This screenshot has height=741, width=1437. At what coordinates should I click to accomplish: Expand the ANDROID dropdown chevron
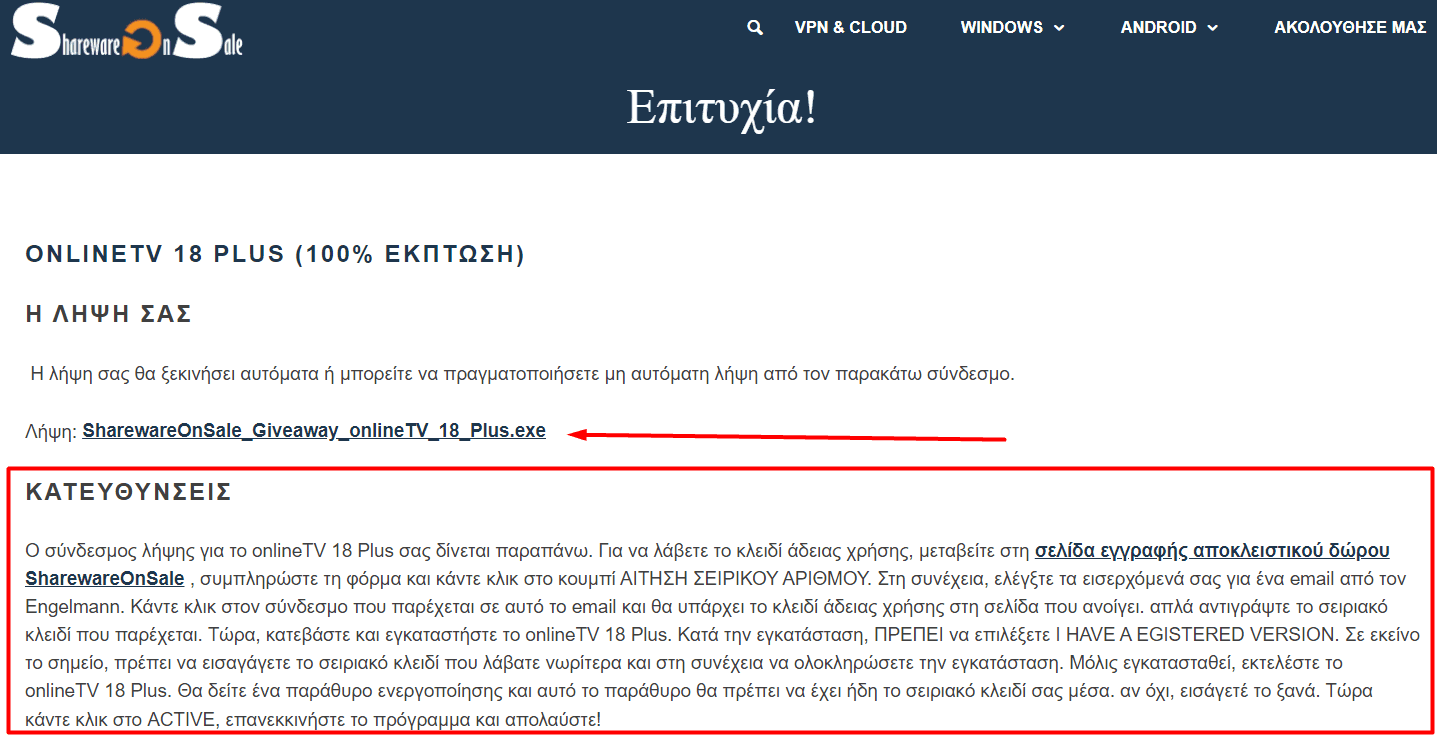1213,28
